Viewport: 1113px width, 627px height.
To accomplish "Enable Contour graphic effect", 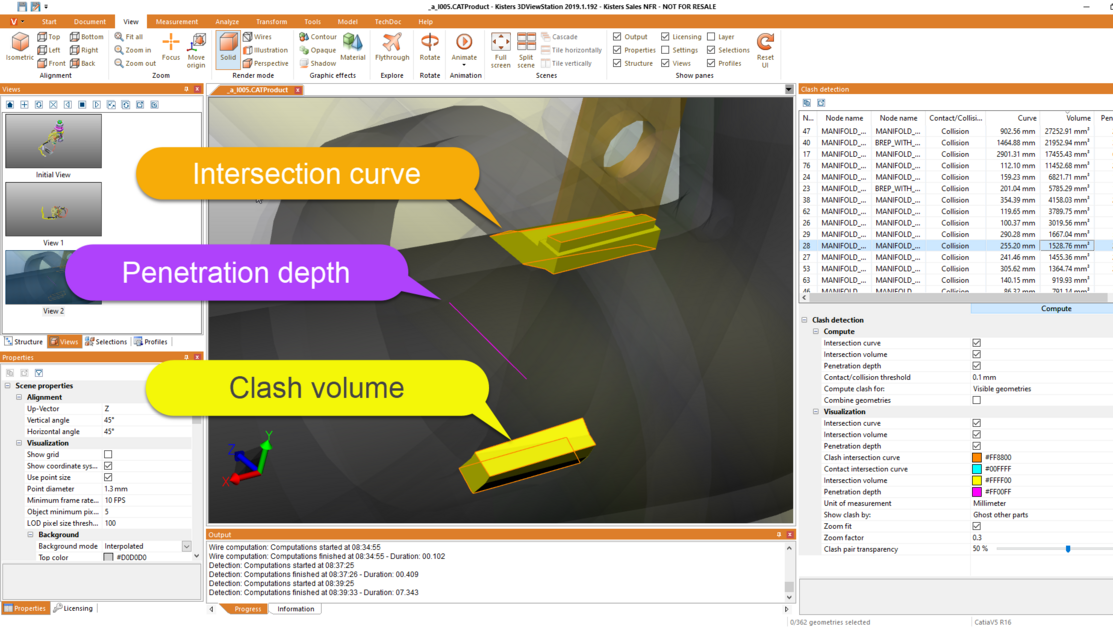I will tap(317, 37).
